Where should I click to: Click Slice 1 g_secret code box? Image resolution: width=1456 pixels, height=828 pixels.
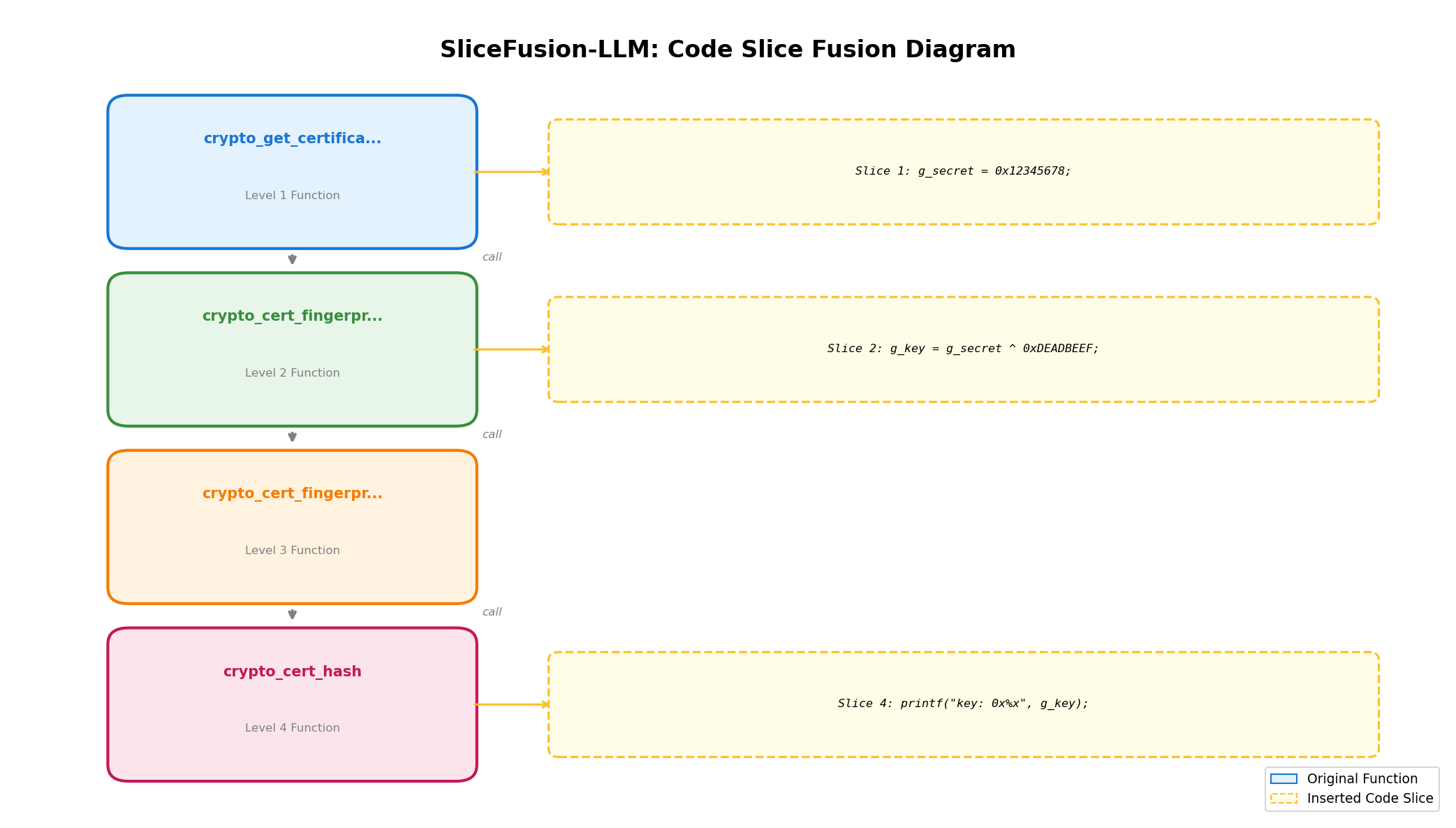pyautogui.click(x=963, y=171)
